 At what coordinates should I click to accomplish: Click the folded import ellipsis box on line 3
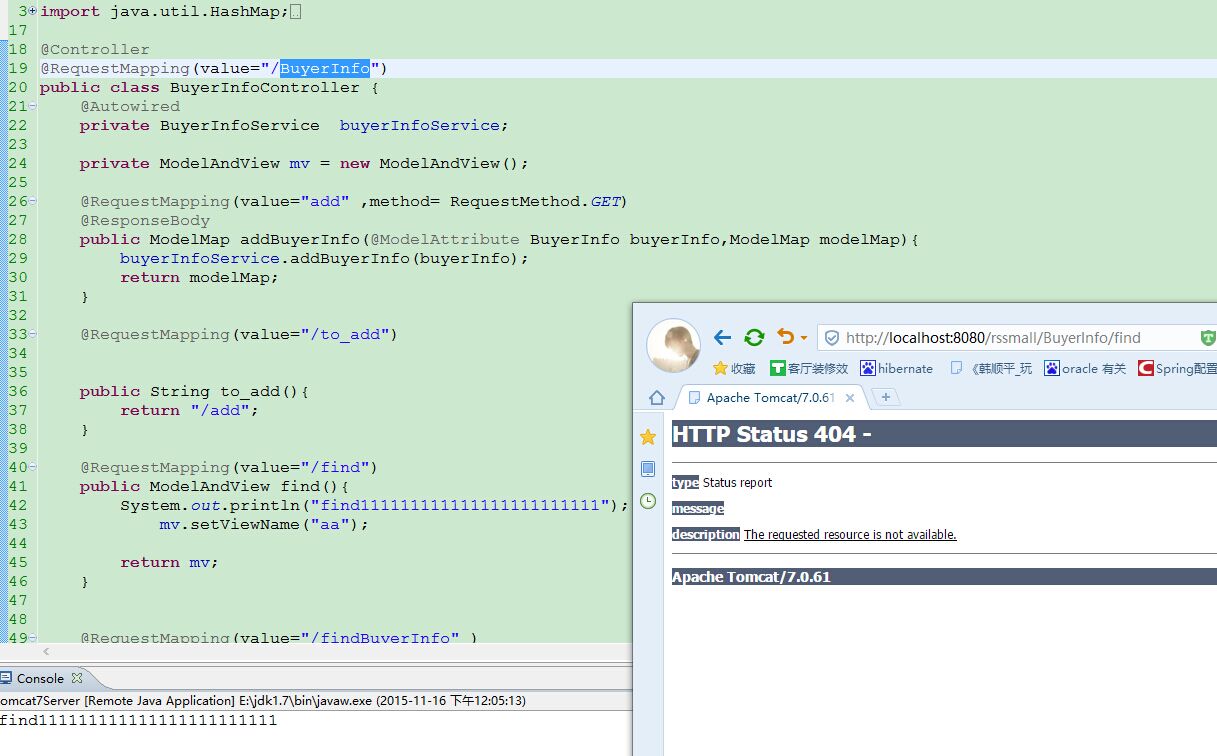coord(295,12)
